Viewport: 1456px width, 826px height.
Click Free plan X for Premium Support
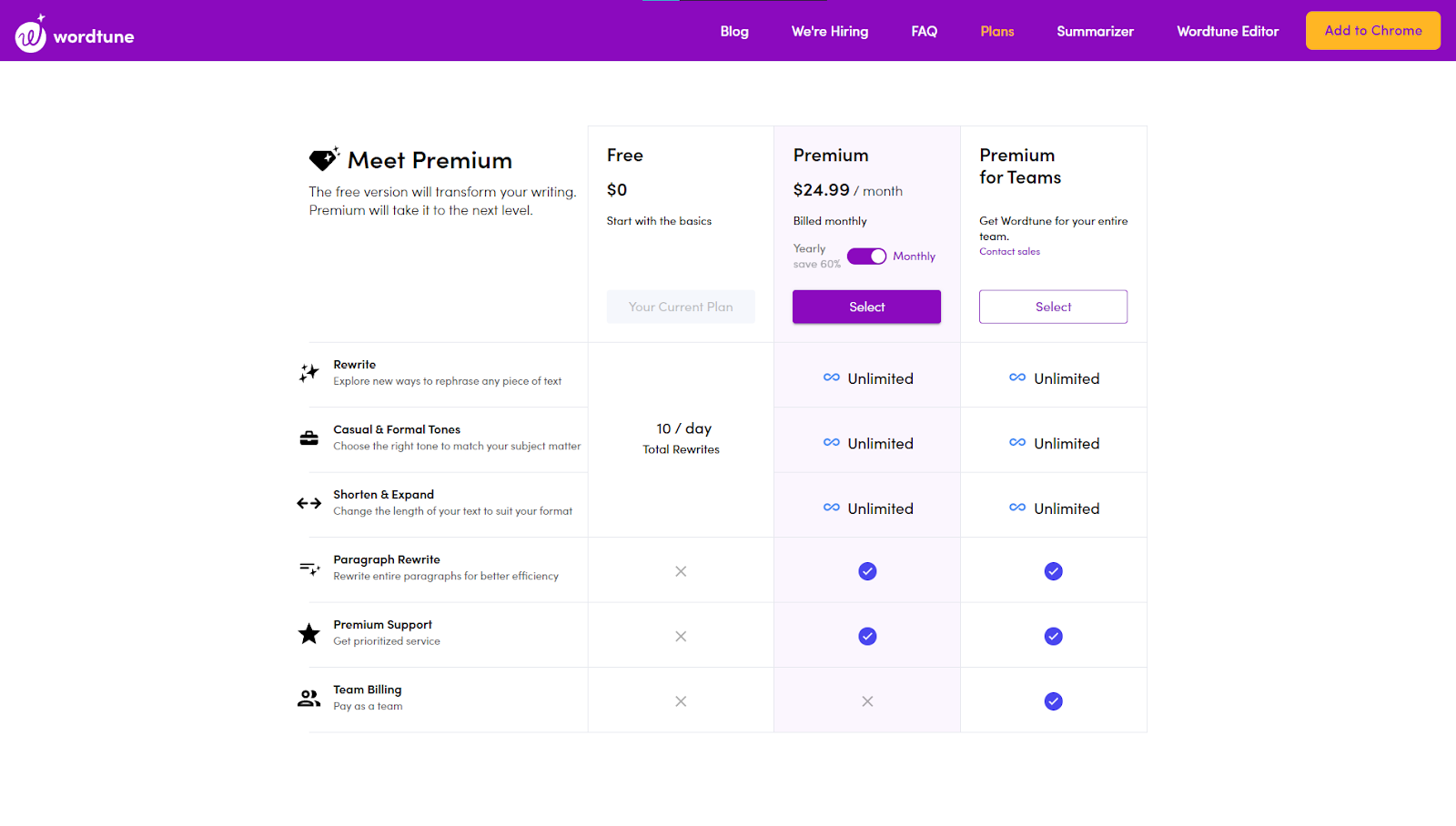tap(681, 637)
